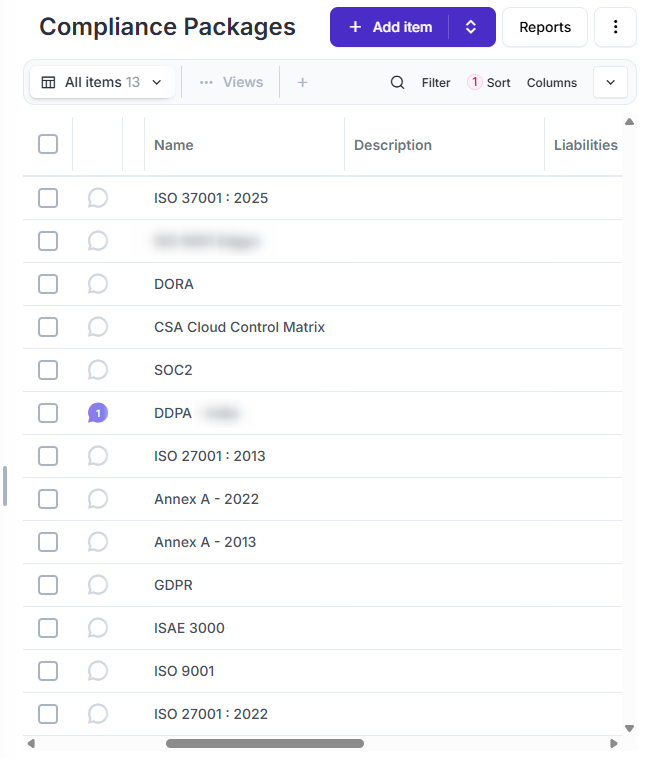Open comment bubble for GDPR row
The width and height of the screenshot is (655, 759).
click(x=97, y=585)
